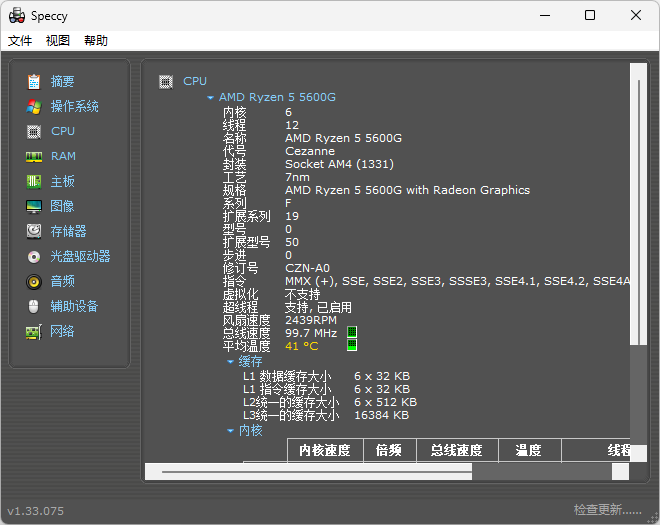
Task: Click the L1 指令缓存大小 label
Action: click(x=287, y=389)
